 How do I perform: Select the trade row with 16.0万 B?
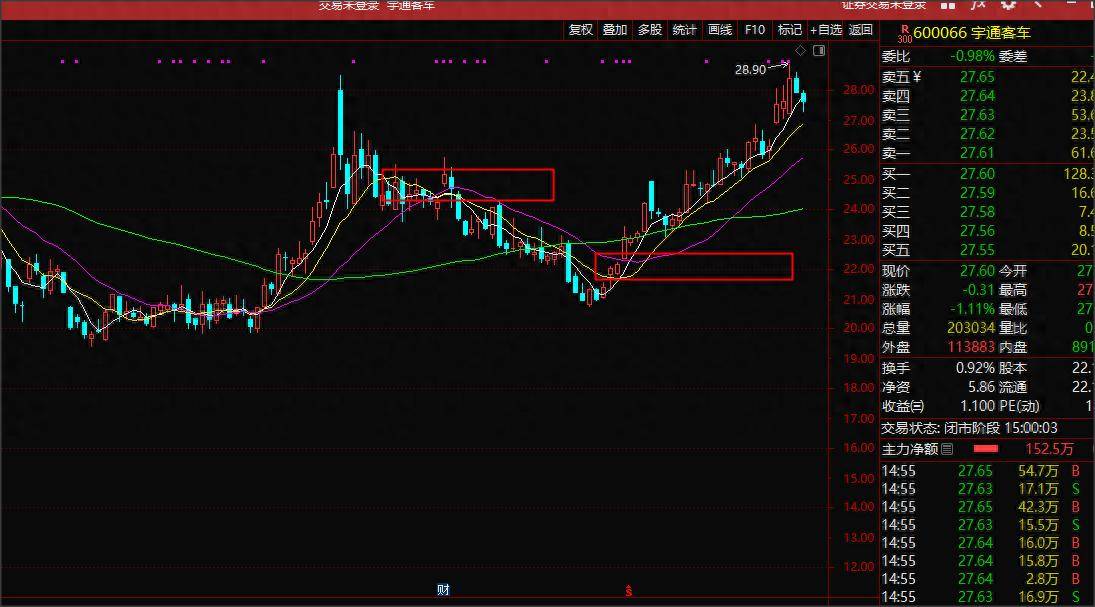tap(987, 543)
